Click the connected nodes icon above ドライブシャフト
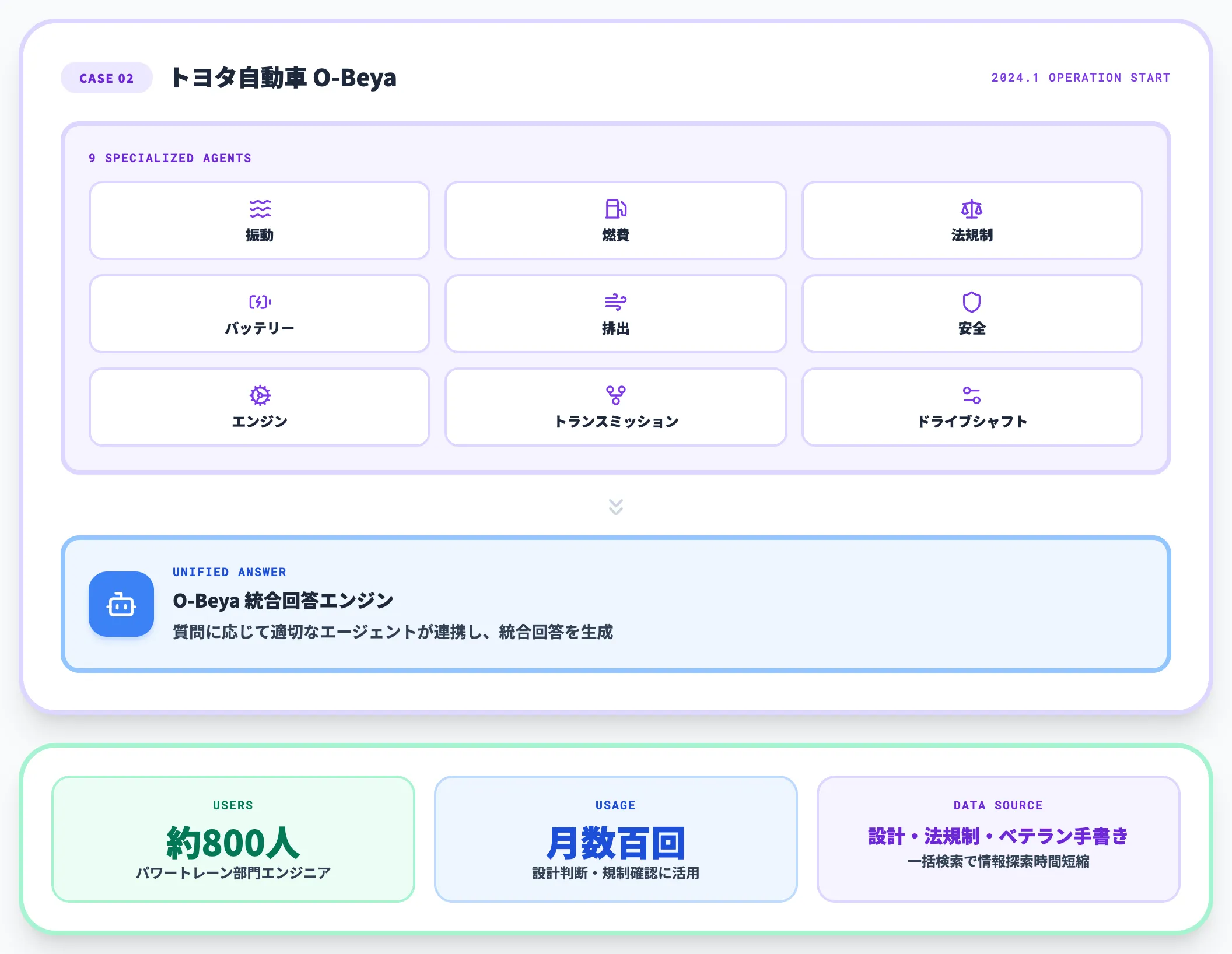 pos(972,395)
